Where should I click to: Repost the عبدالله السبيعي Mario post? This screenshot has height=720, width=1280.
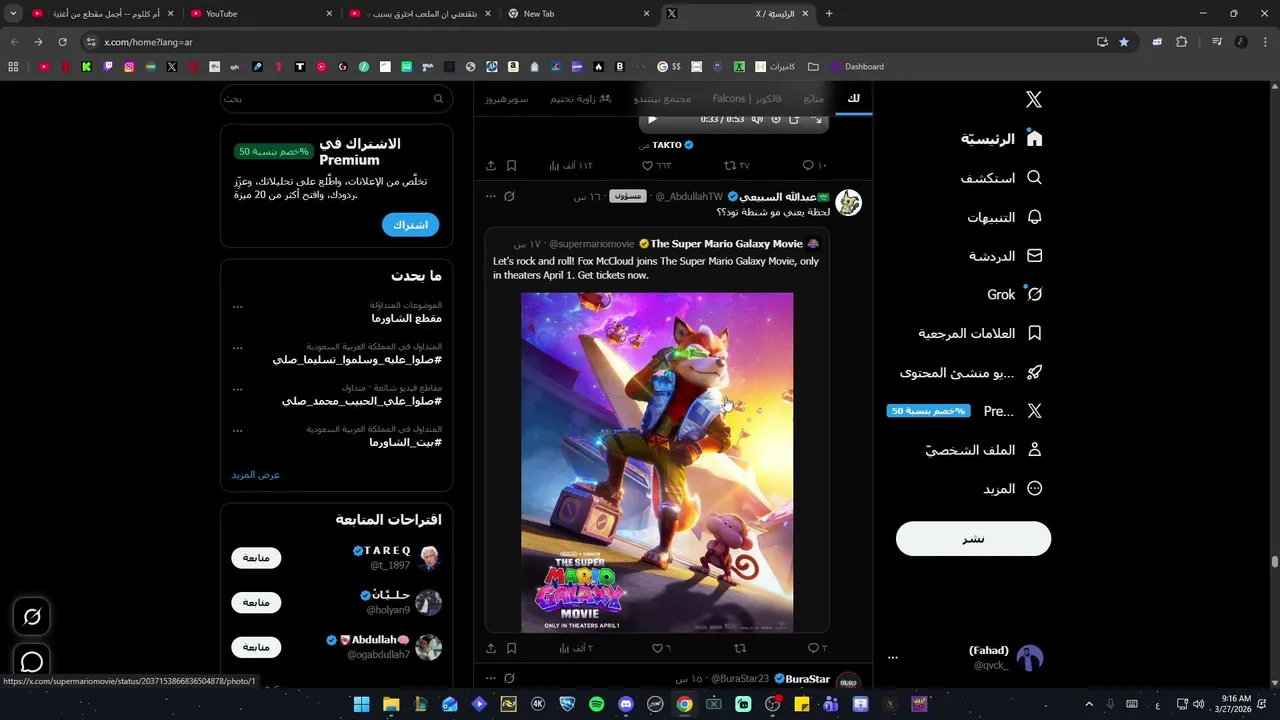point(740,648)
